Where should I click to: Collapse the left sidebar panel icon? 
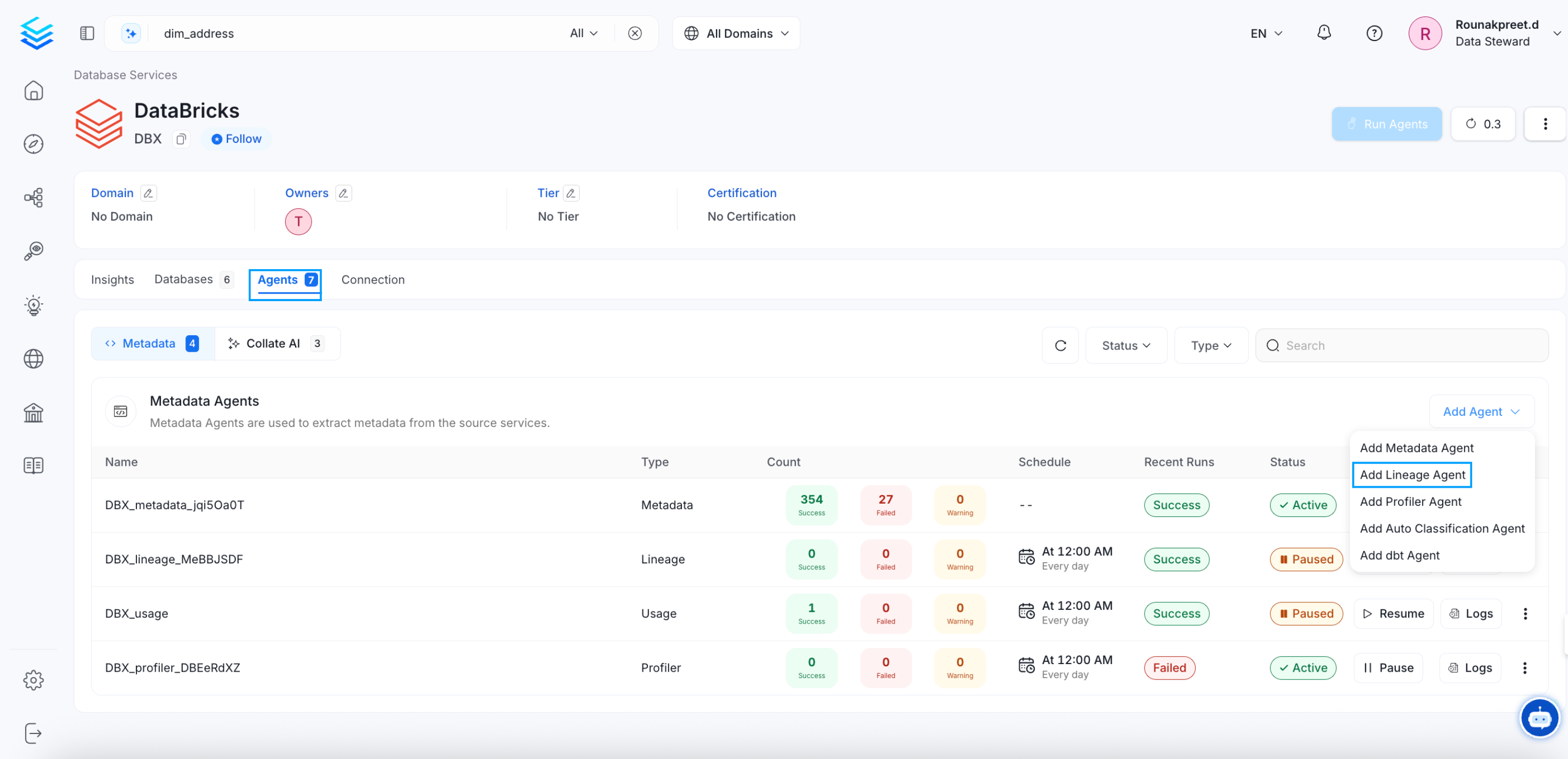pos(87,33)
